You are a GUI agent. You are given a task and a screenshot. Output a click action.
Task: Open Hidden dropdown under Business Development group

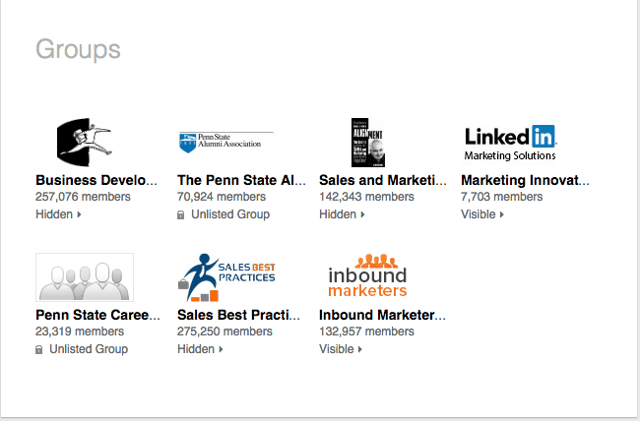[x=59, y=214]
